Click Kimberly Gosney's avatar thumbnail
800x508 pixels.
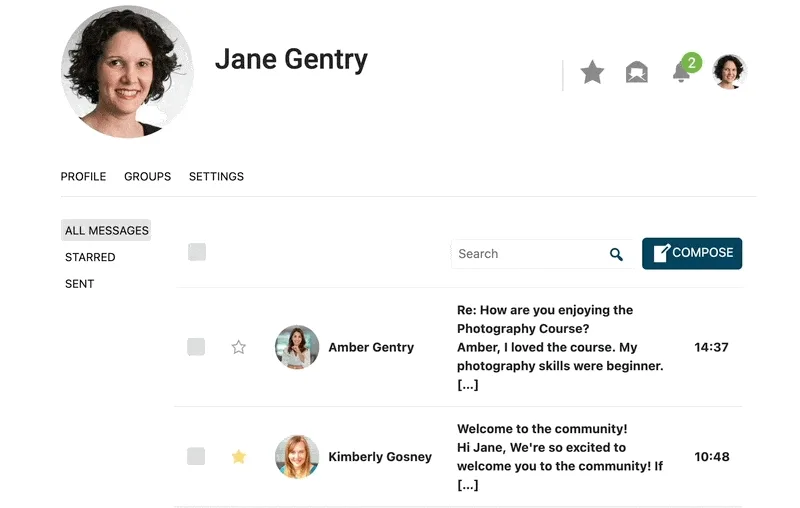(x=297, y=456)
